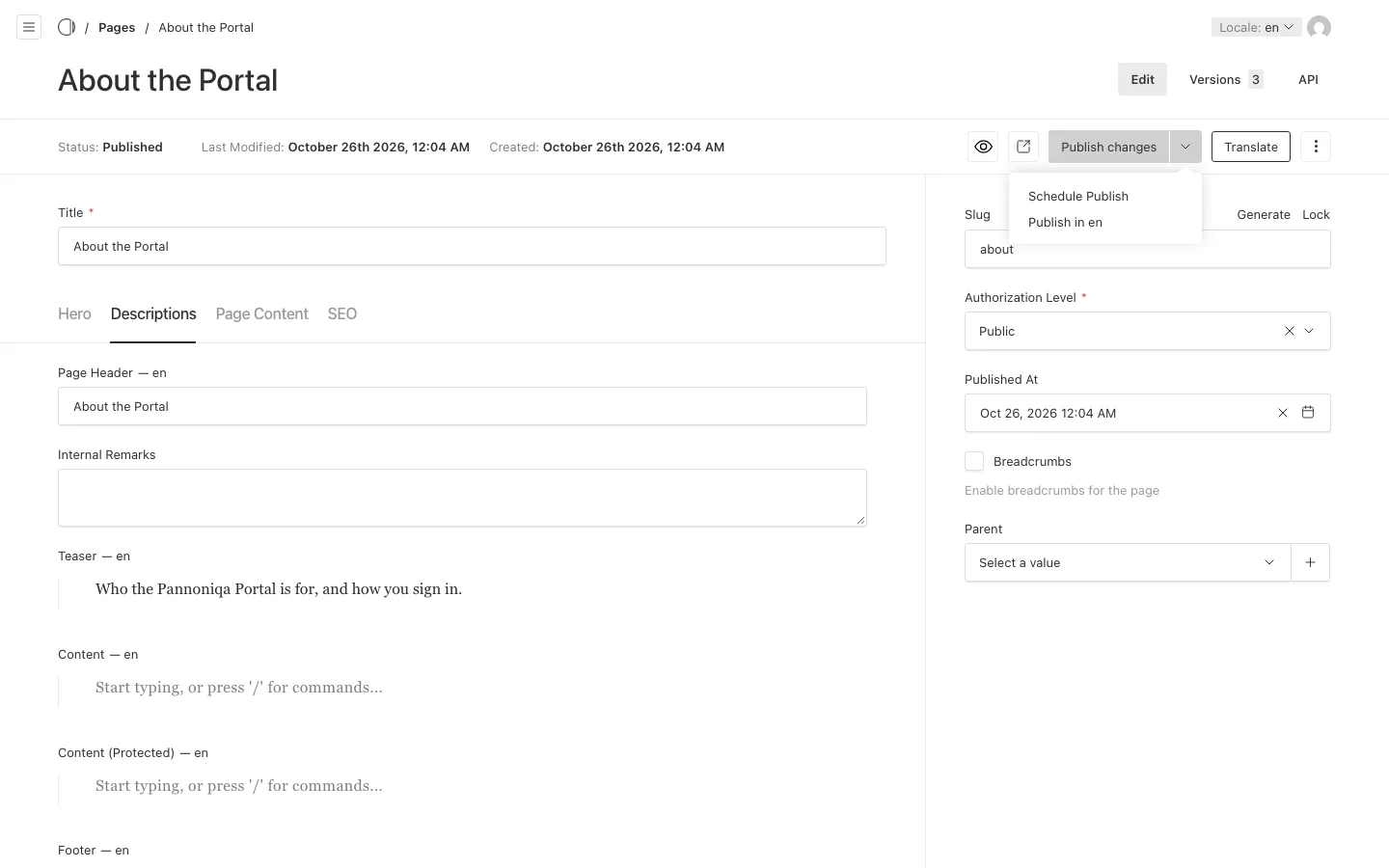The height and width of the screenshot is (868, 1389).
Task: Switch to the Hero tab
Action: click(74, 313)
